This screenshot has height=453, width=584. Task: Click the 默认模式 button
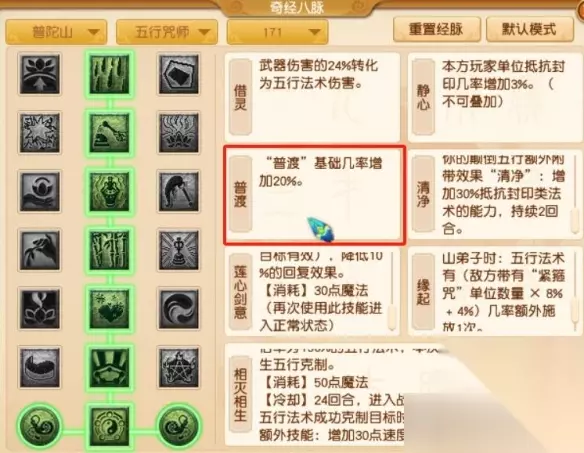tap(530, 29)
